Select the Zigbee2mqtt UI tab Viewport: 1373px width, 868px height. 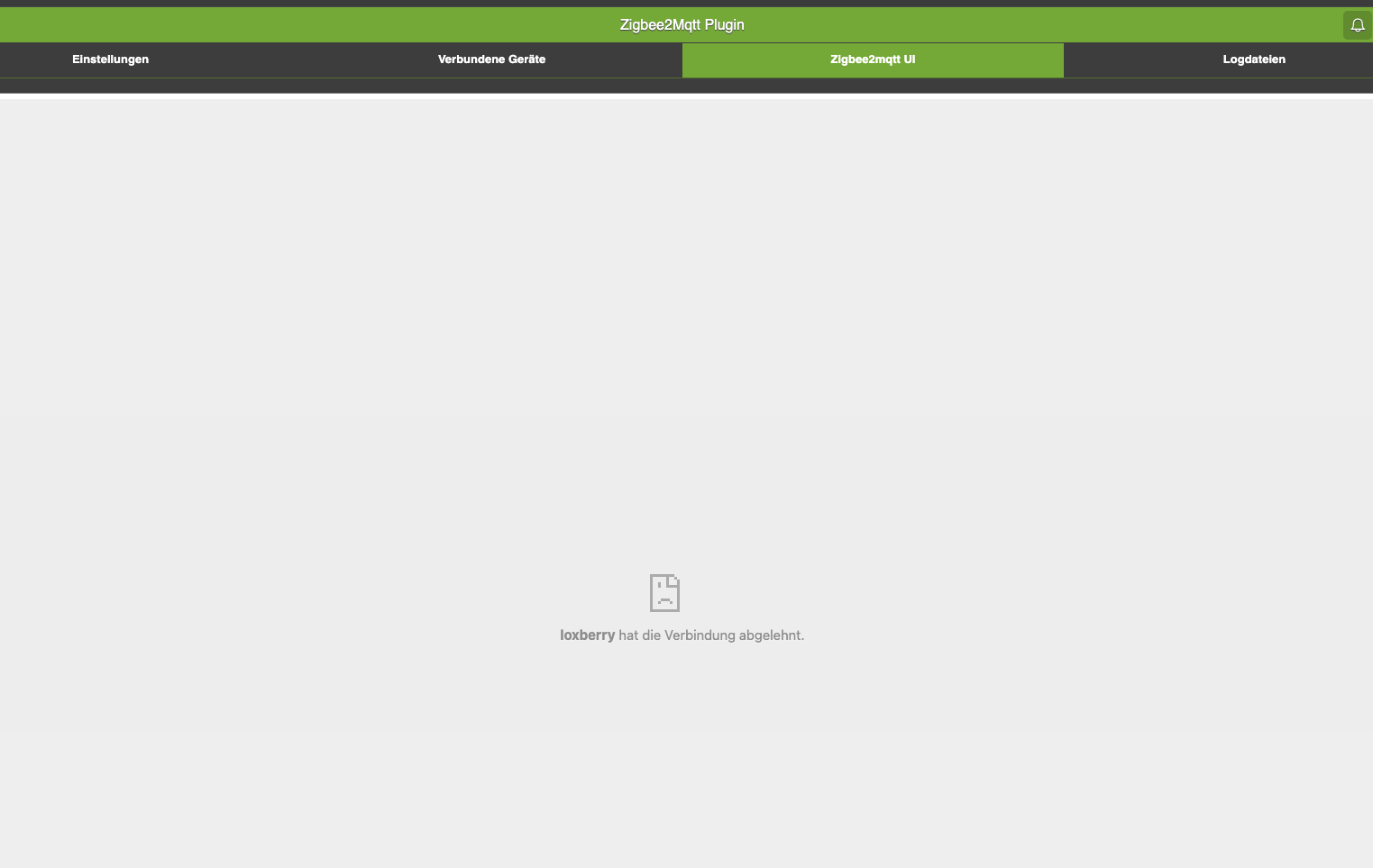(873, 59)
